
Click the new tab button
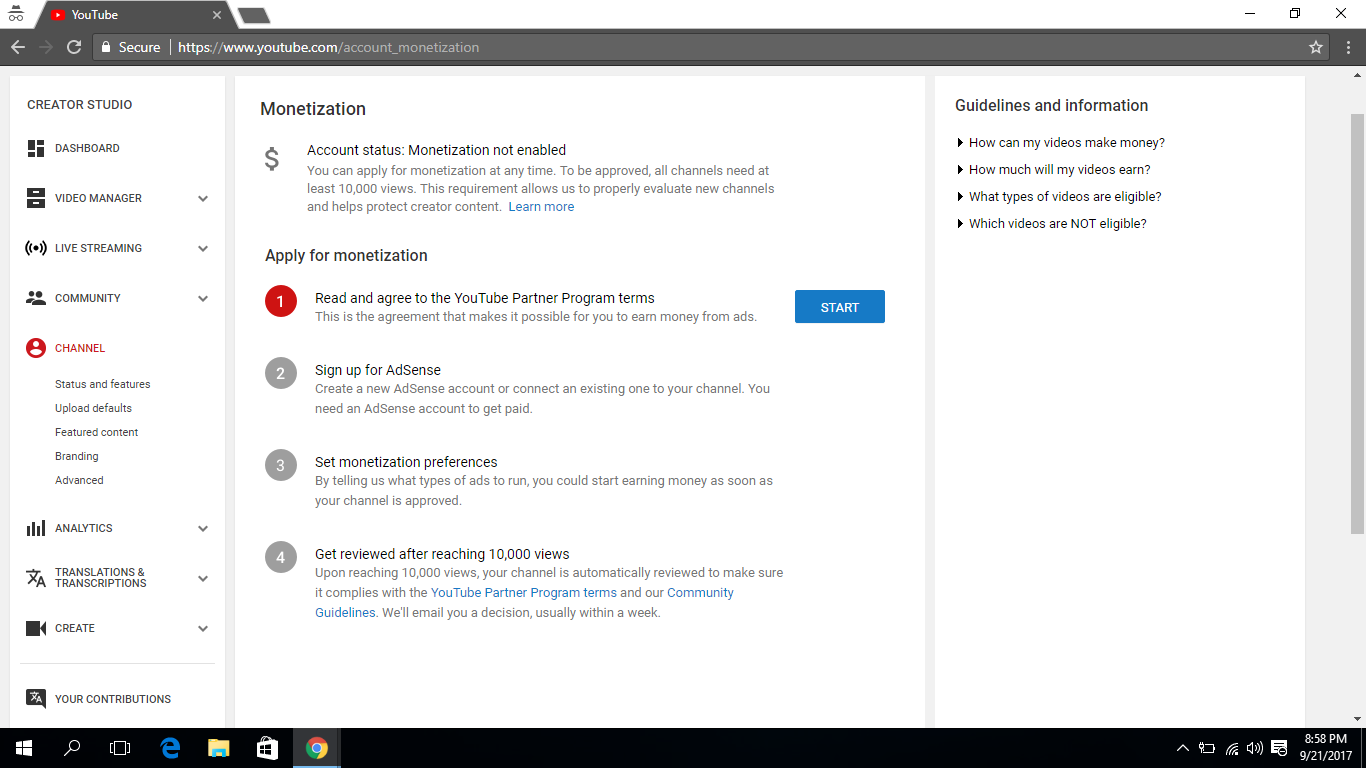point(254,15)
